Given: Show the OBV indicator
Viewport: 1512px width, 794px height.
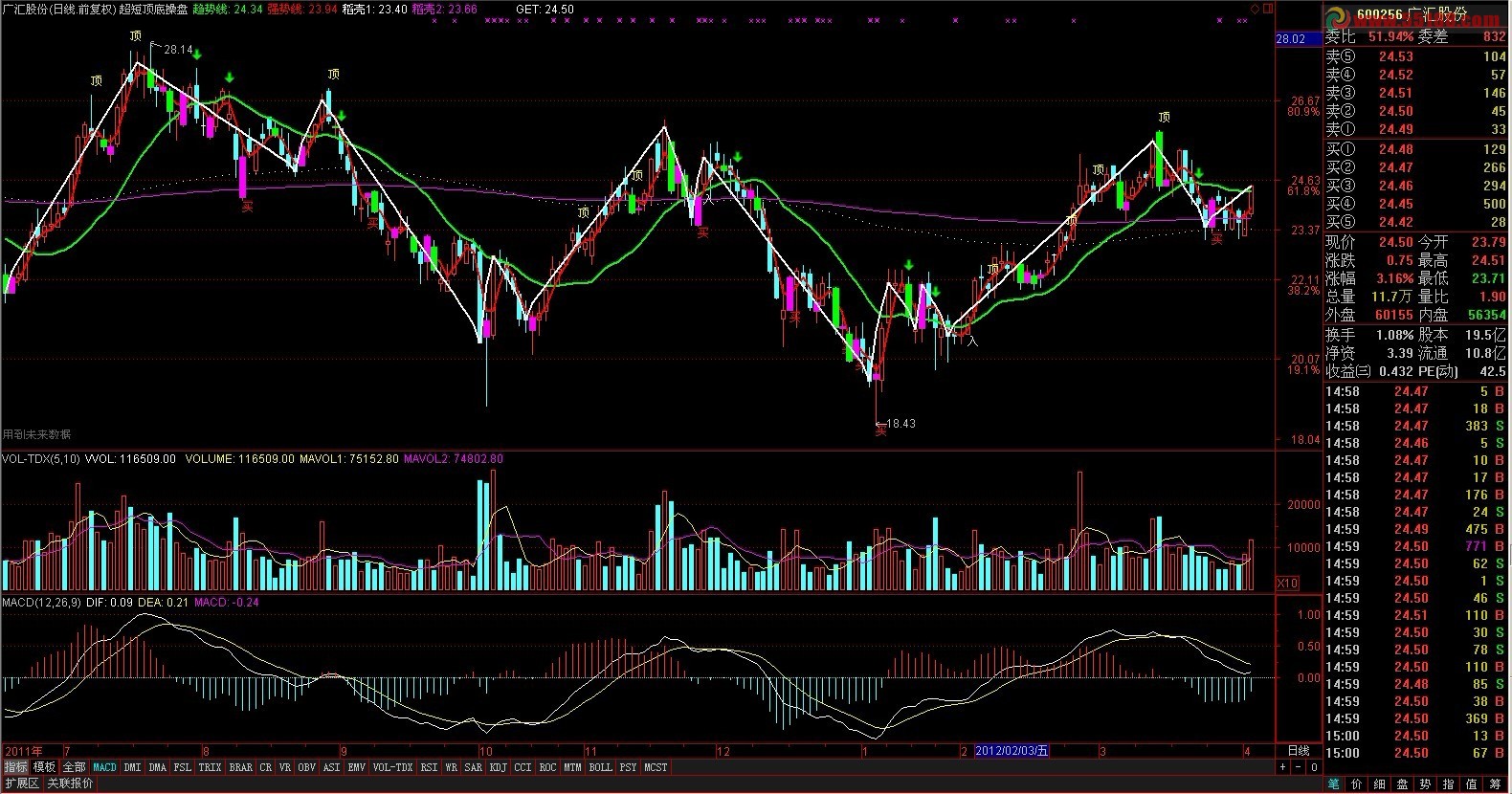Looking at the screenshot, I should [306, 767].
